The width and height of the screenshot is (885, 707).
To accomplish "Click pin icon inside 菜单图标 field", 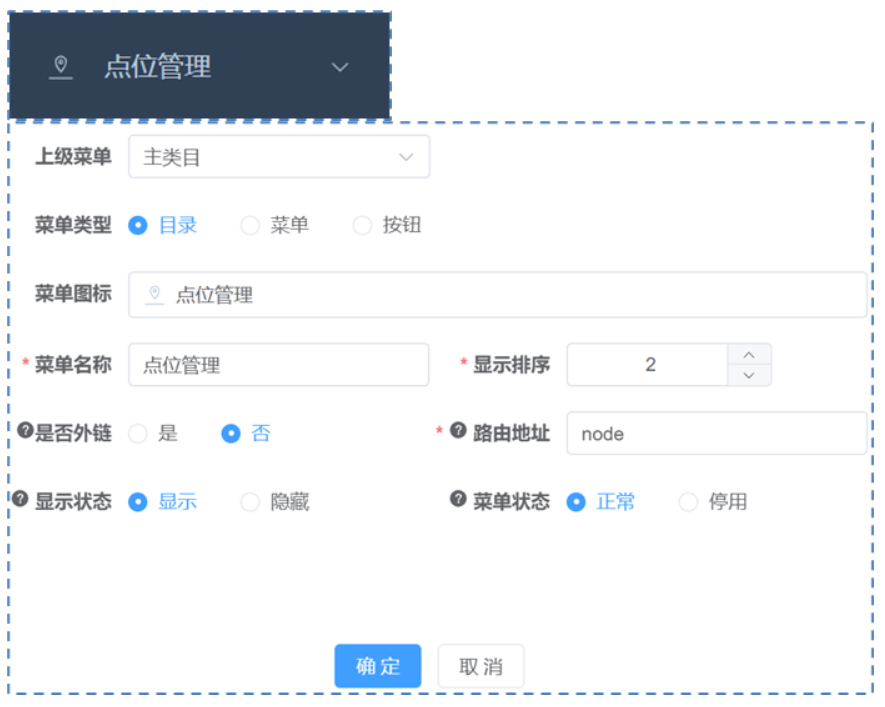I will coord(154,294).
